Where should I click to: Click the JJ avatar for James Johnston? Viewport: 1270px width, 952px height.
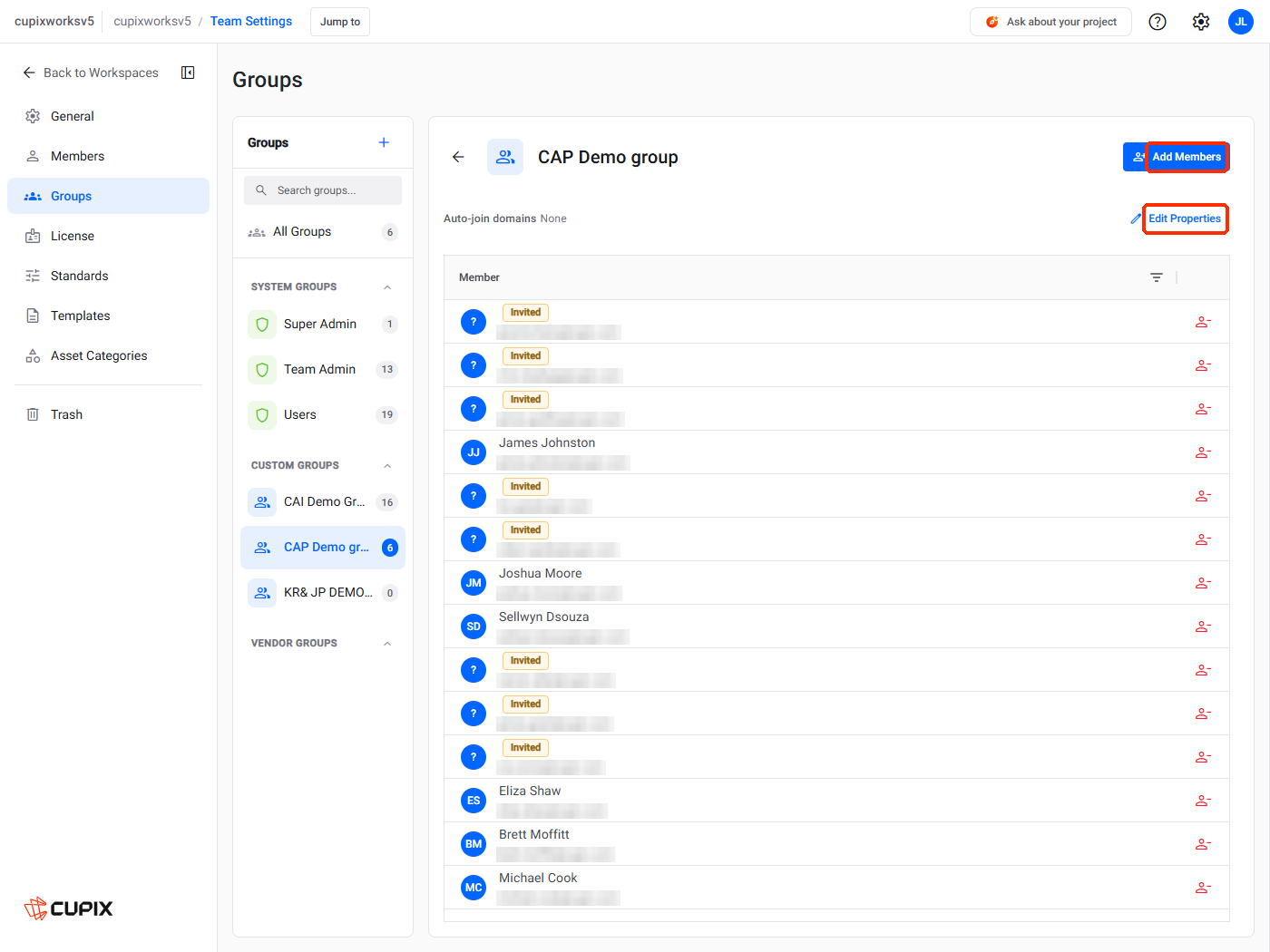(474, 452)
